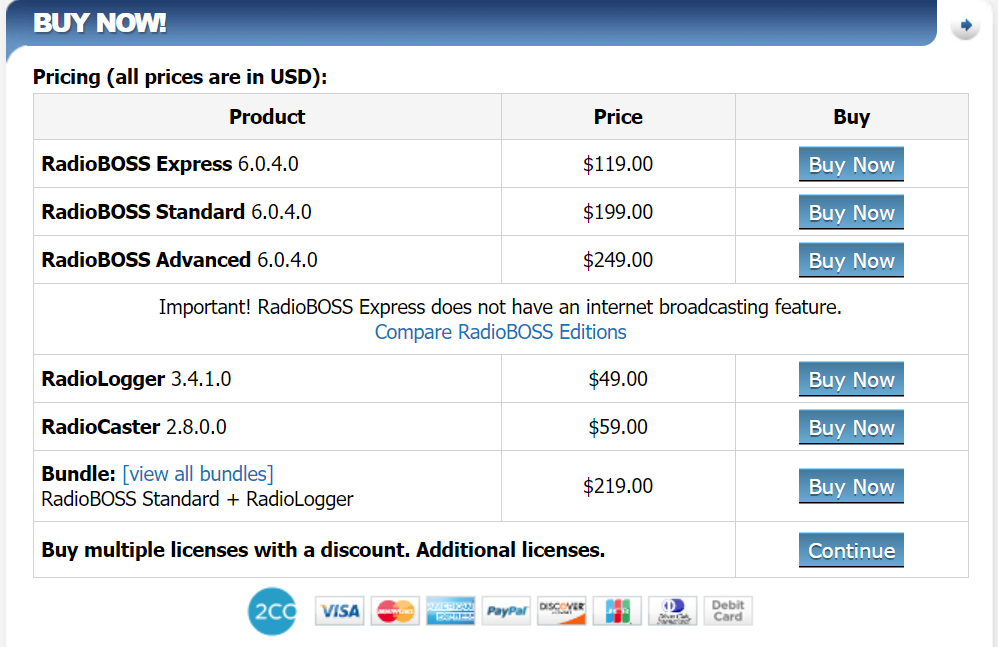Buy RadioBOSS Advanced with Buy Now
This screenshot has height=647, width=998.
pos(851,260)
